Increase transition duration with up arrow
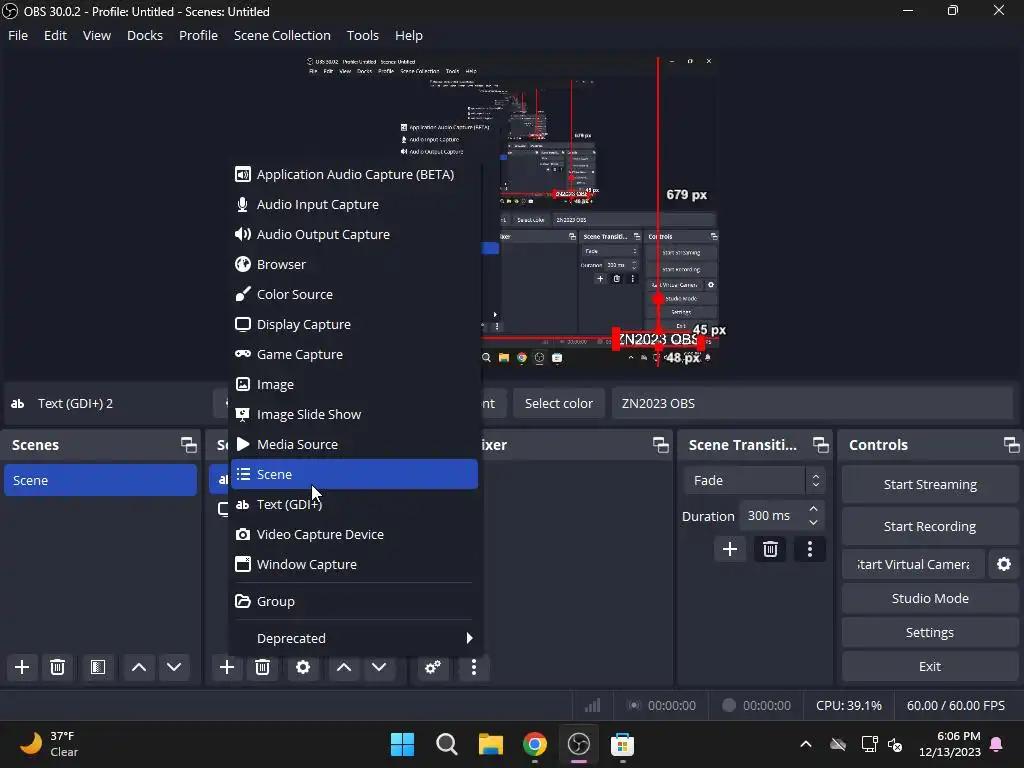The width and height of the screenshot is (1024, 768). pyautogui.click(x=813, y=509)
